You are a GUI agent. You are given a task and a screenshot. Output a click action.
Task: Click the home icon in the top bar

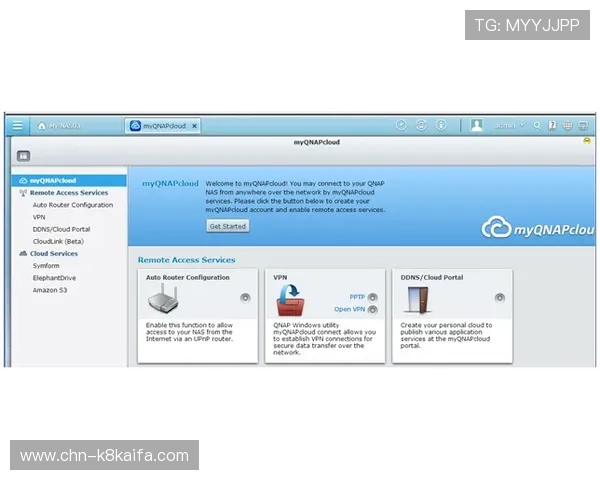click(x=42, y=126)
